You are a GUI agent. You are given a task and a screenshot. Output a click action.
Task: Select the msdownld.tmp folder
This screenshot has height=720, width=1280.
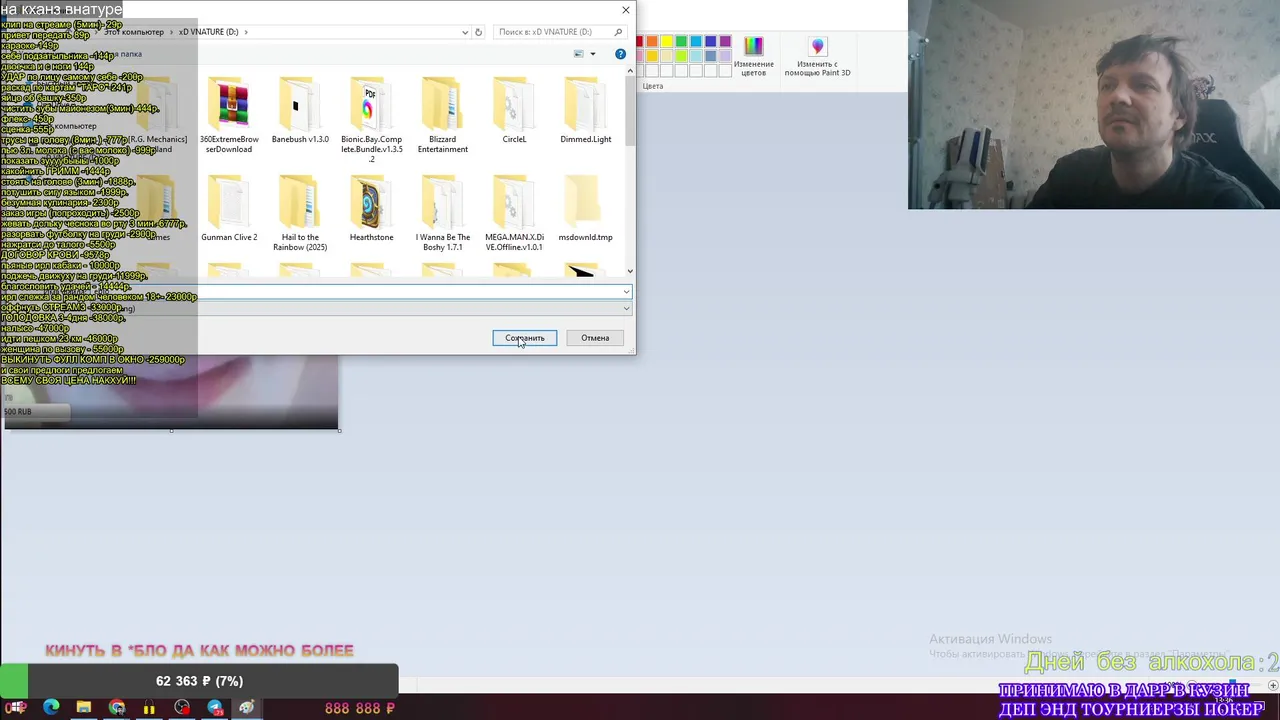[585, 209]
